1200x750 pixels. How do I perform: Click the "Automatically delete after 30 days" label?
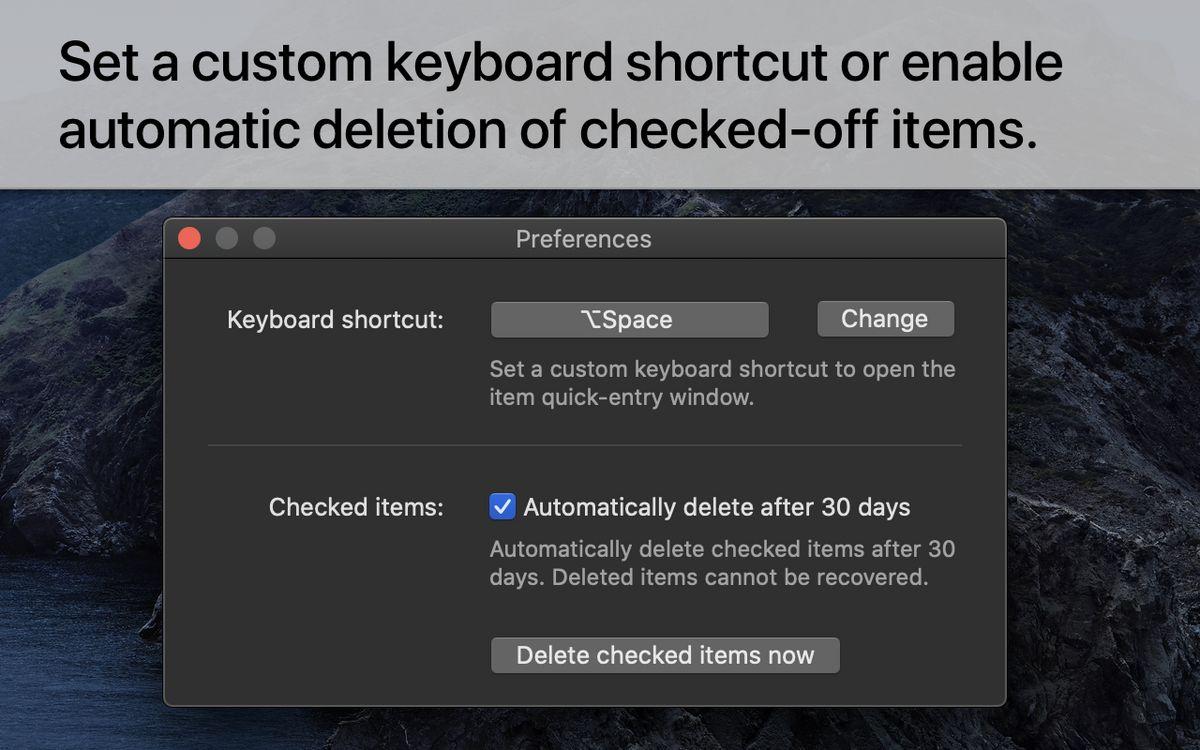716,507
